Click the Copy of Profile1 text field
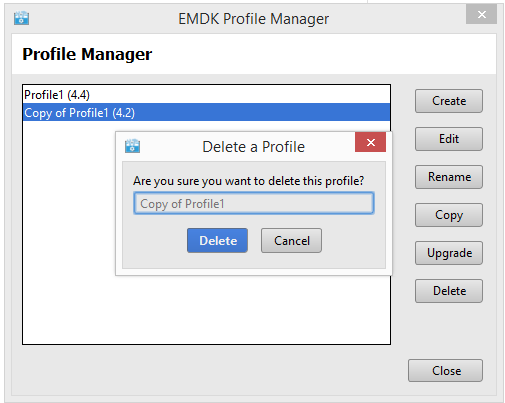The height and width of the screenshot is (403, 505). click(x=254, y=203)
